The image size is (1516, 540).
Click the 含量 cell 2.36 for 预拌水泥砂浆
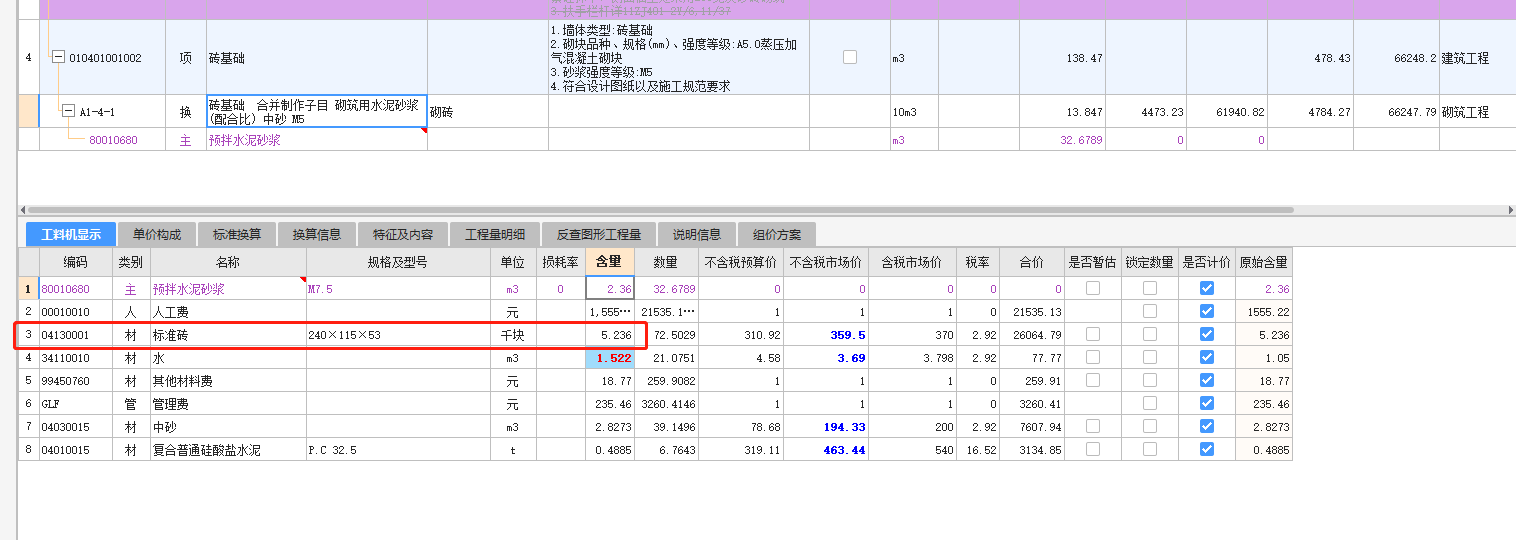tap(609, 289)
